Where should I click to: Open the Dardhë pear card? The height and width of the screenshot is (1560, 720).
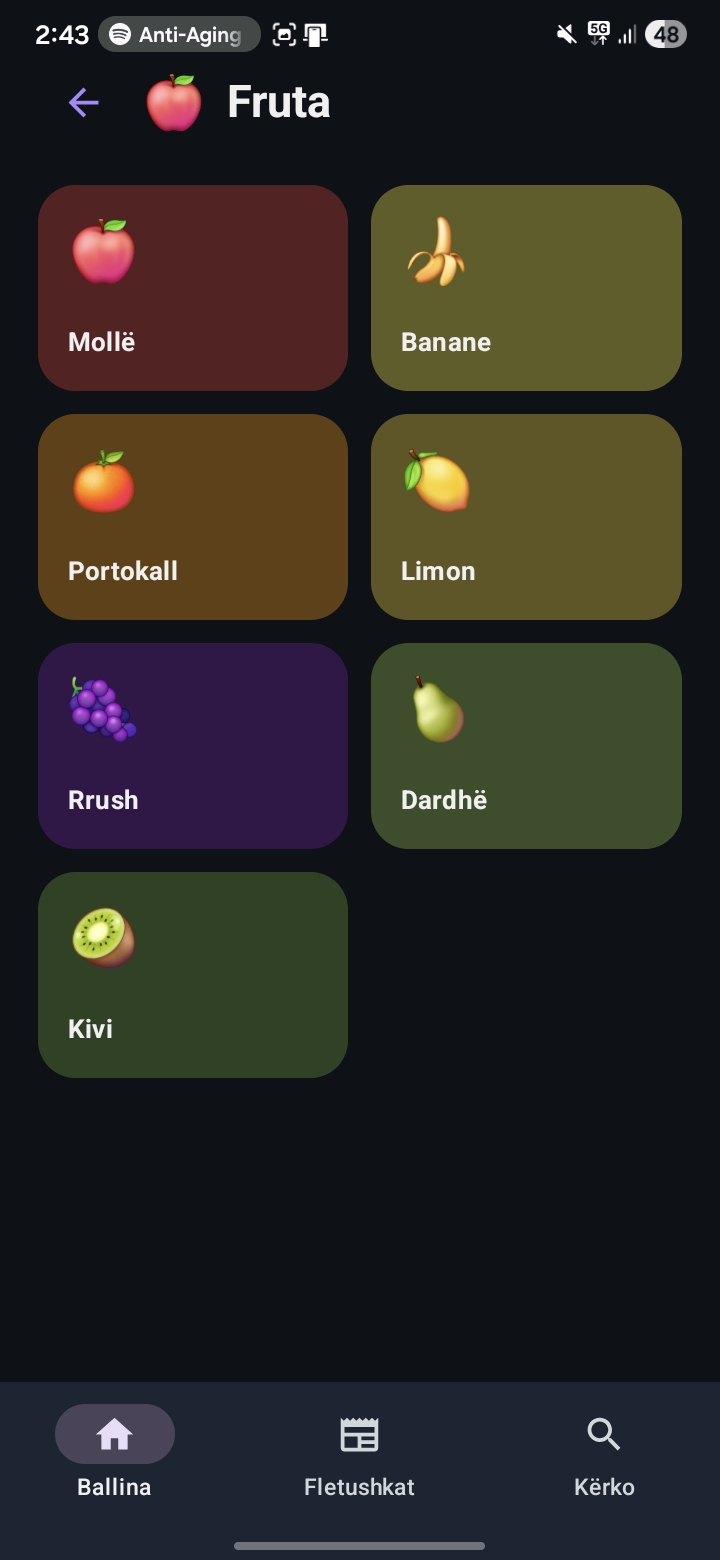pyautogui.click(x=526, y=746)
